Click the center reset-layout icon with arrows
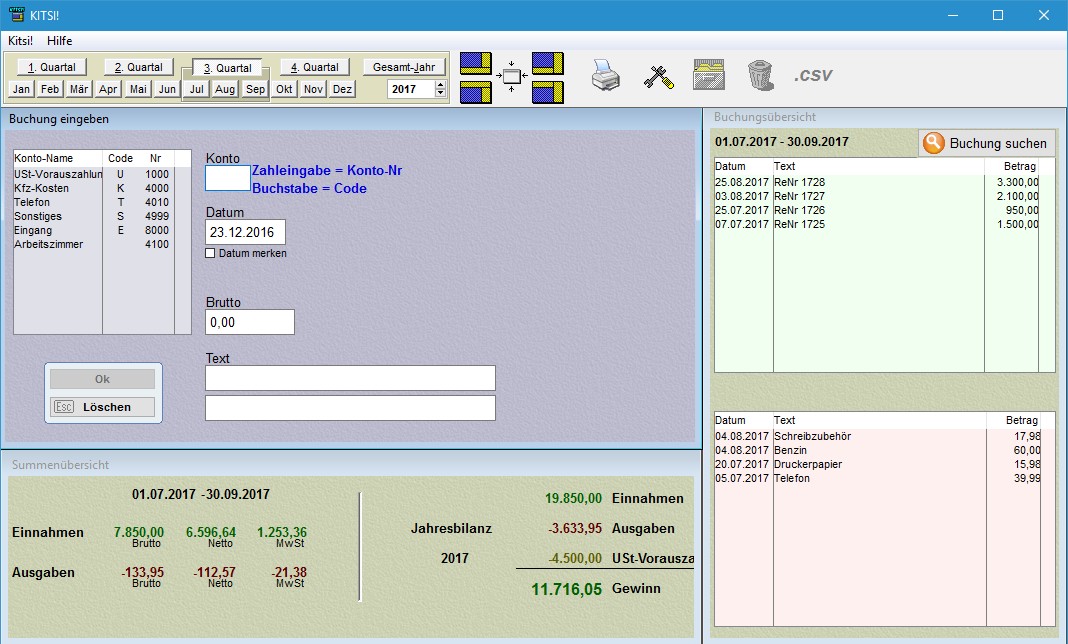This screenshot has width=1068, height=644. coord(512,78)
